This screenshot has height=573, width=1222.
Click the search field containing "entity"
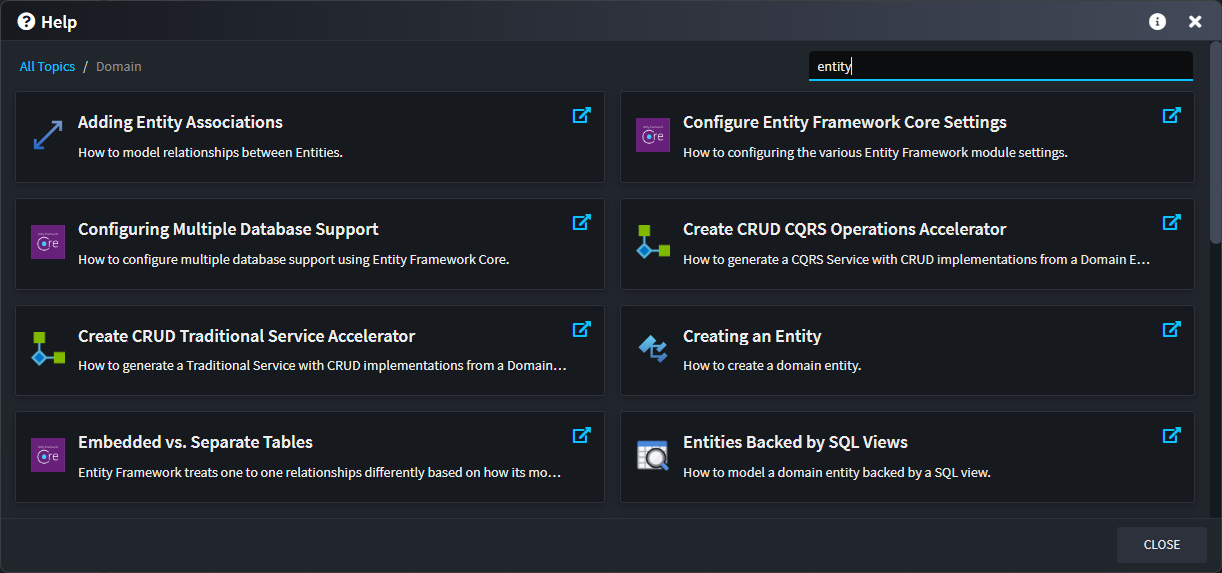pos(1000,66)
